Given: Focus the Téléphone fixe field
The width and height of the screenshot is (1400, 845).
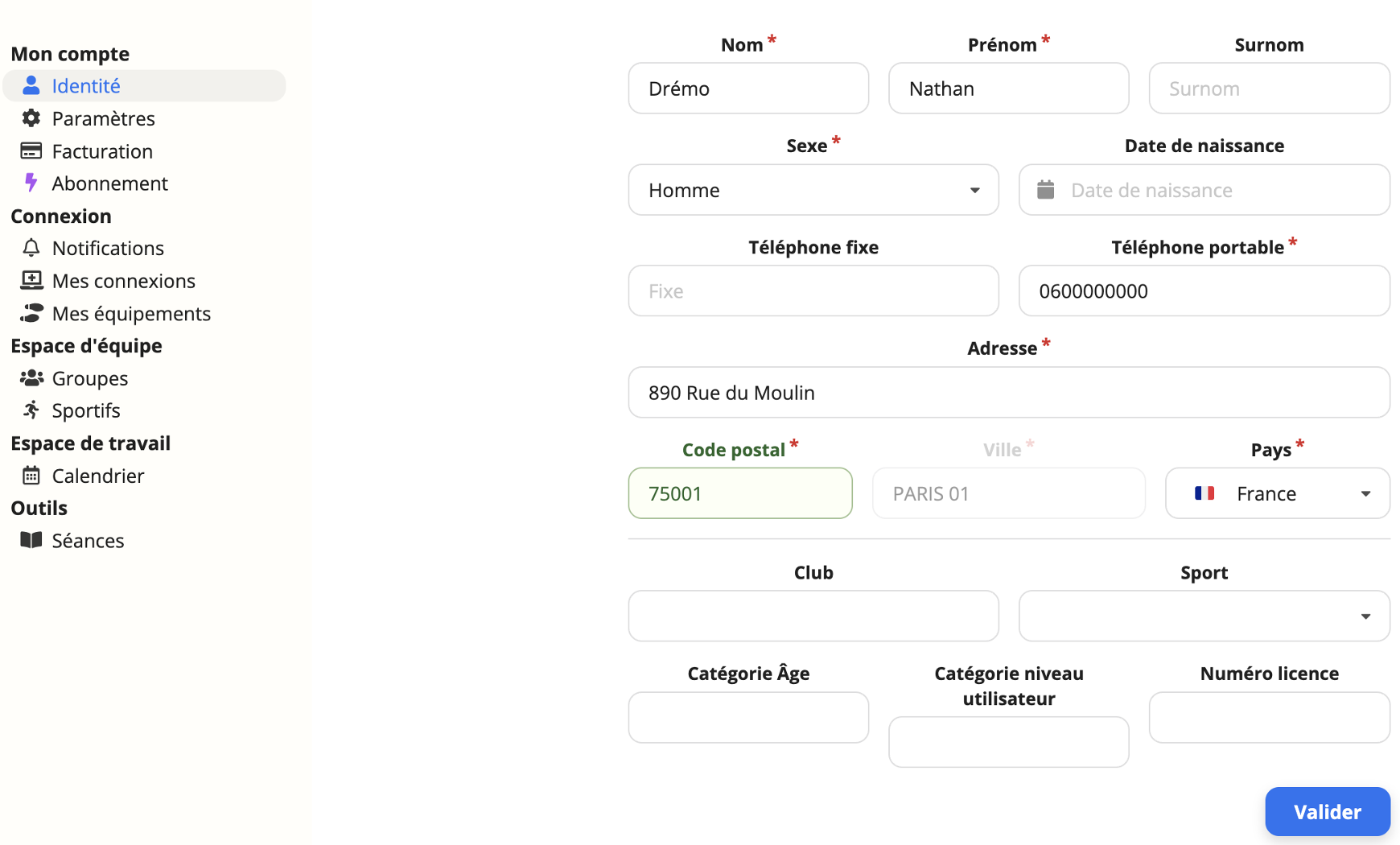Looking at the screenshot, I should click(x=813, y=291).
